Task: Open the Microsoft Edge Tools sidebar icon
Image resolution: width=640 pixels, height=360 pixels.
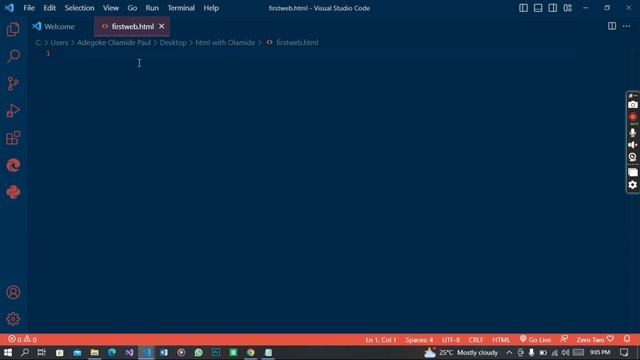Action: [13, 165]
